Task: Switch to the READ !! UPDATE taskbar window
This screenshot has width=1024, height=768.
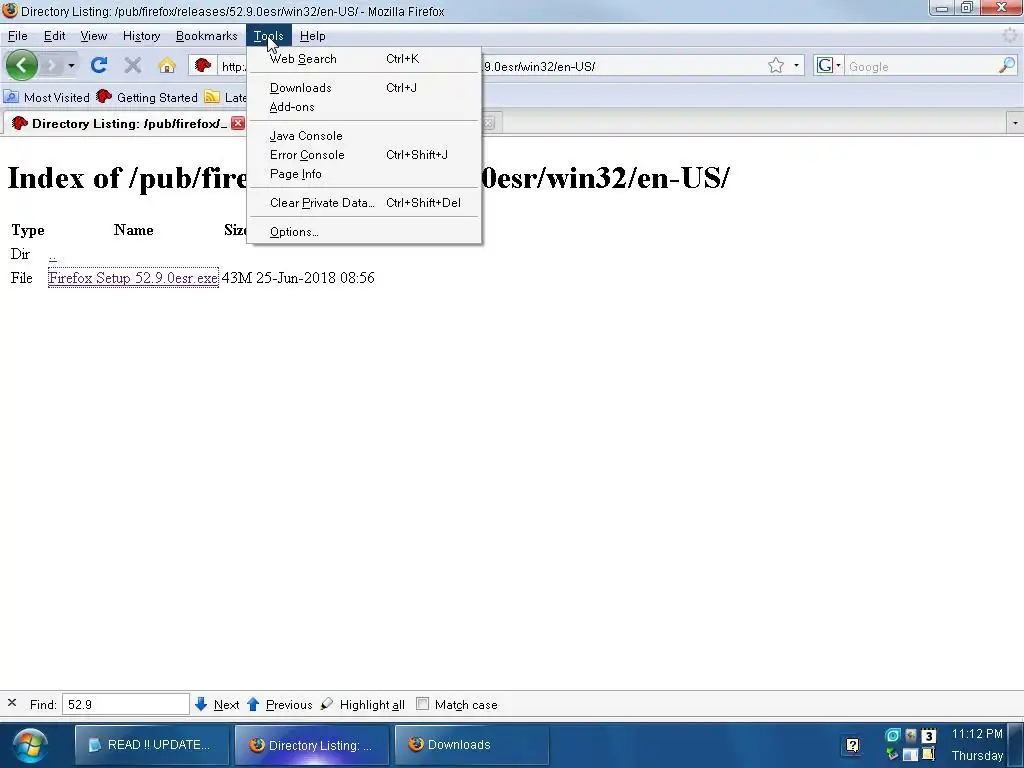Action: [152, 744]
